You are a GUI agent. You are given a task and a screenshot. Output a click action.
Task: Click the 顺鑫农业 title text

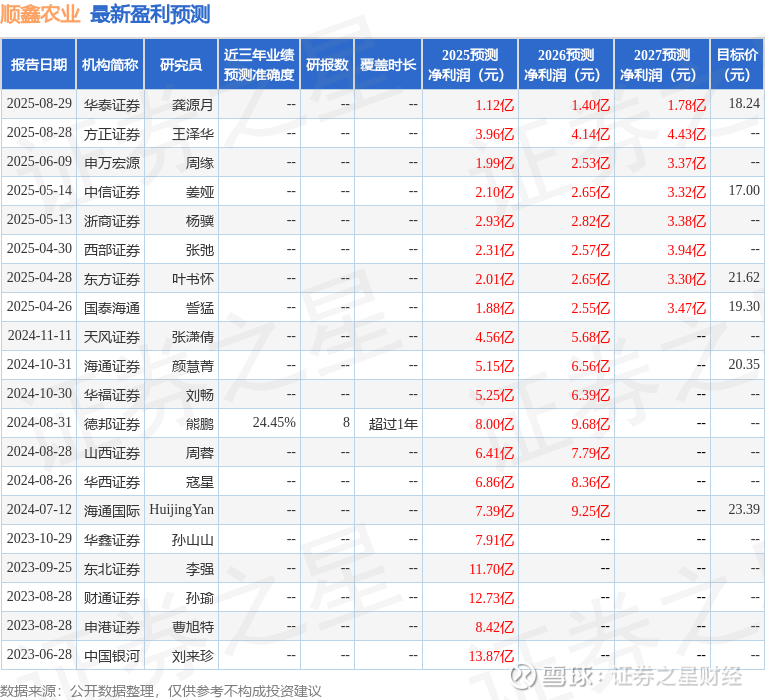tap(40, 14)
